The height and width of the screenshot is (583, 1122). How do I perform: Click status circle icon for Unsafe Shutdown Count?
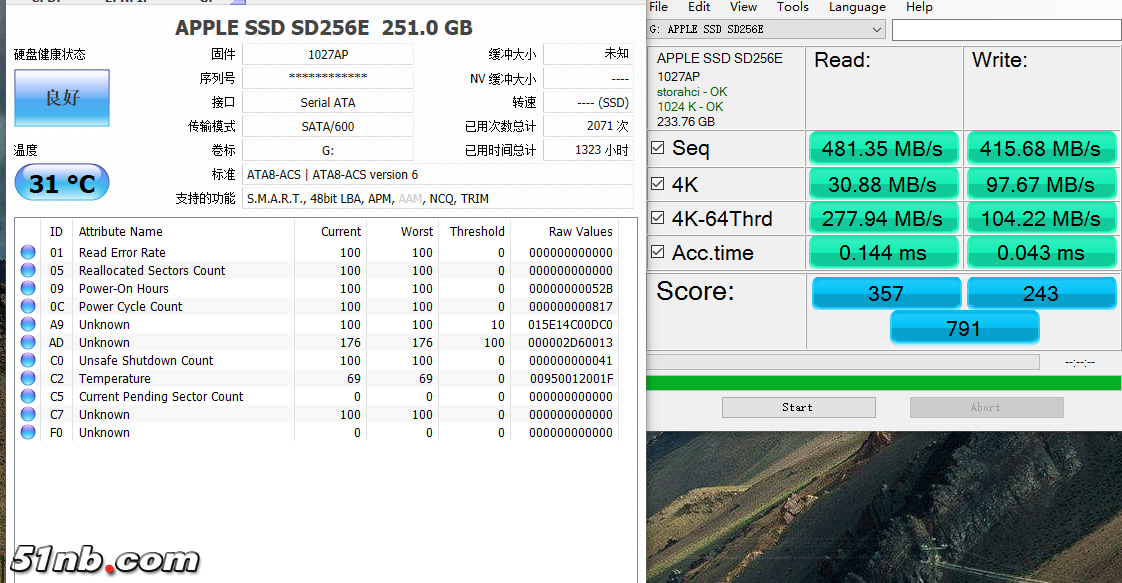click(28, 360)
